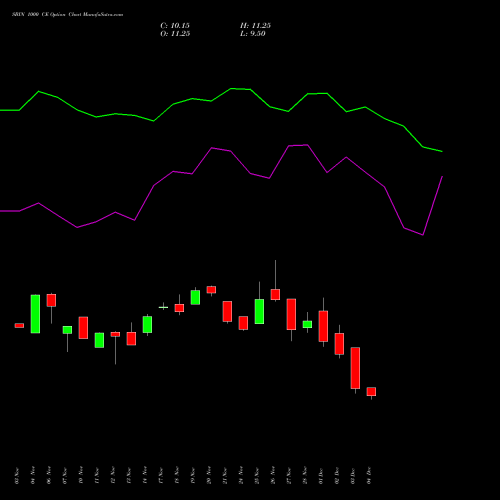The image size is (500, 500).
Task: Click the chart title text at top left
Action: pos(67,15)
